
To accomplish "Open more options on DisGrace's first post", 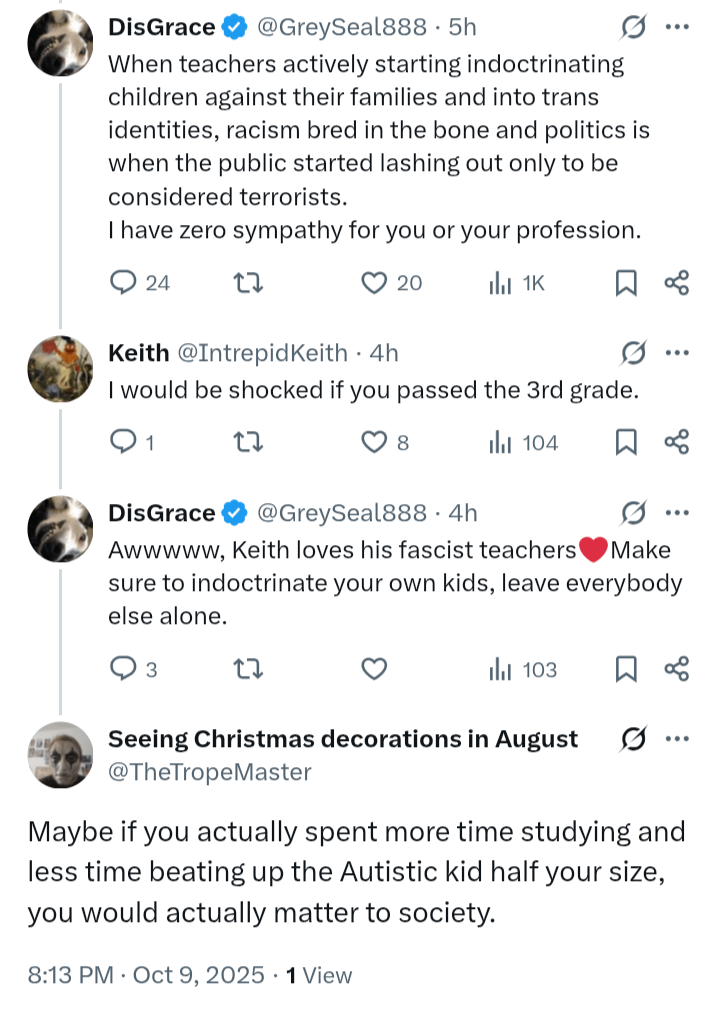I will tap(678, 29).
